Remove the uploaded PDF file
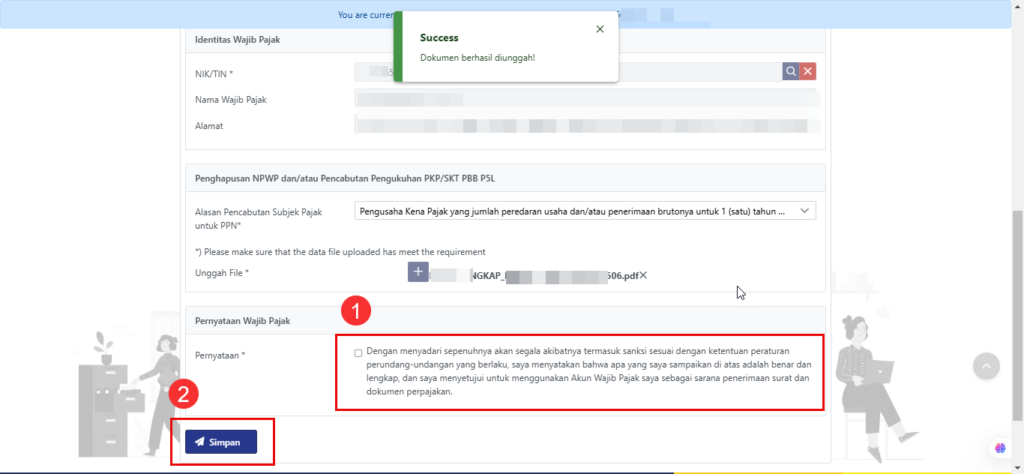1024x474 pixels. click(643, 275)
